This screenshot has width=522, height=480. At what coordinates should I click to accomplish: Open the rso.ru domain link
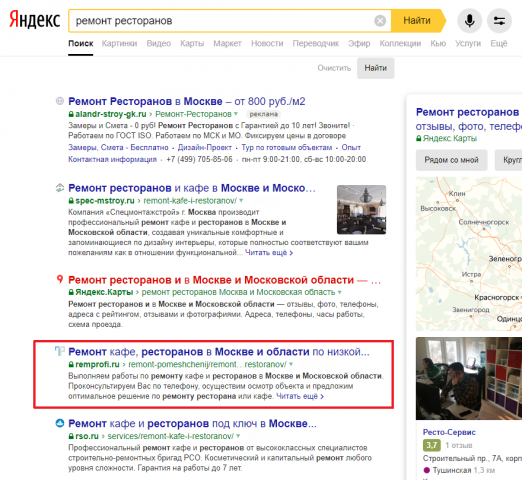coord(87,436)
